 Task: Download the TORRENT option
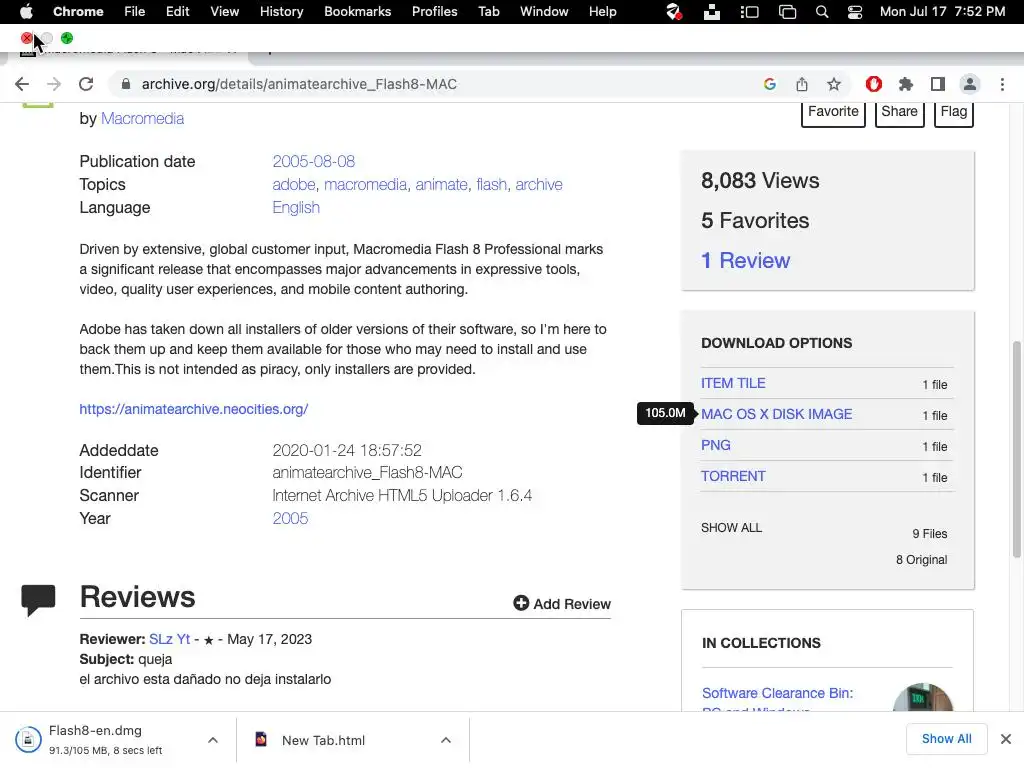click(733, 476)
